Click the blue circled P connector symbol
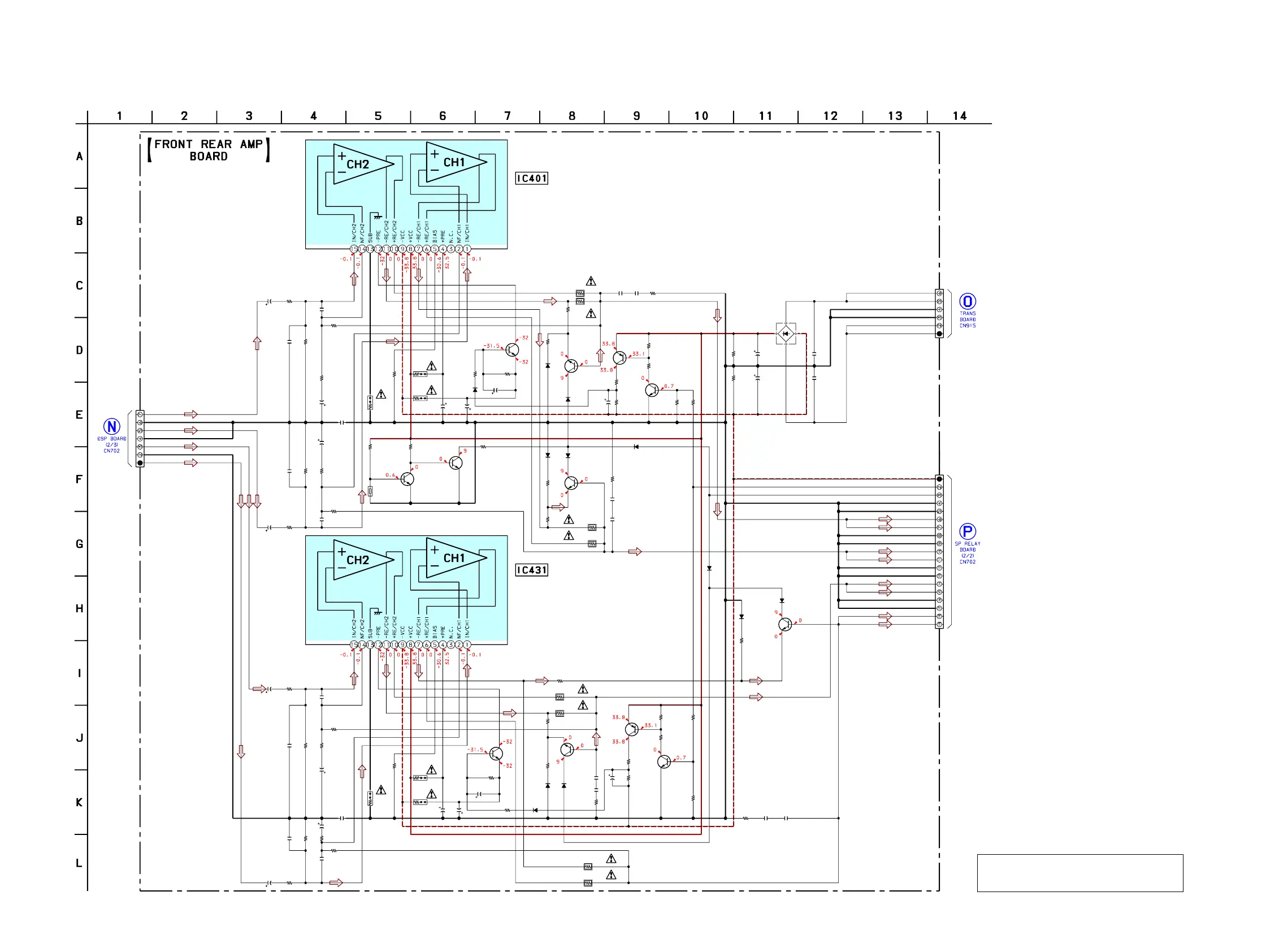Screen dimensions: 1266x952 pos(967,531)
